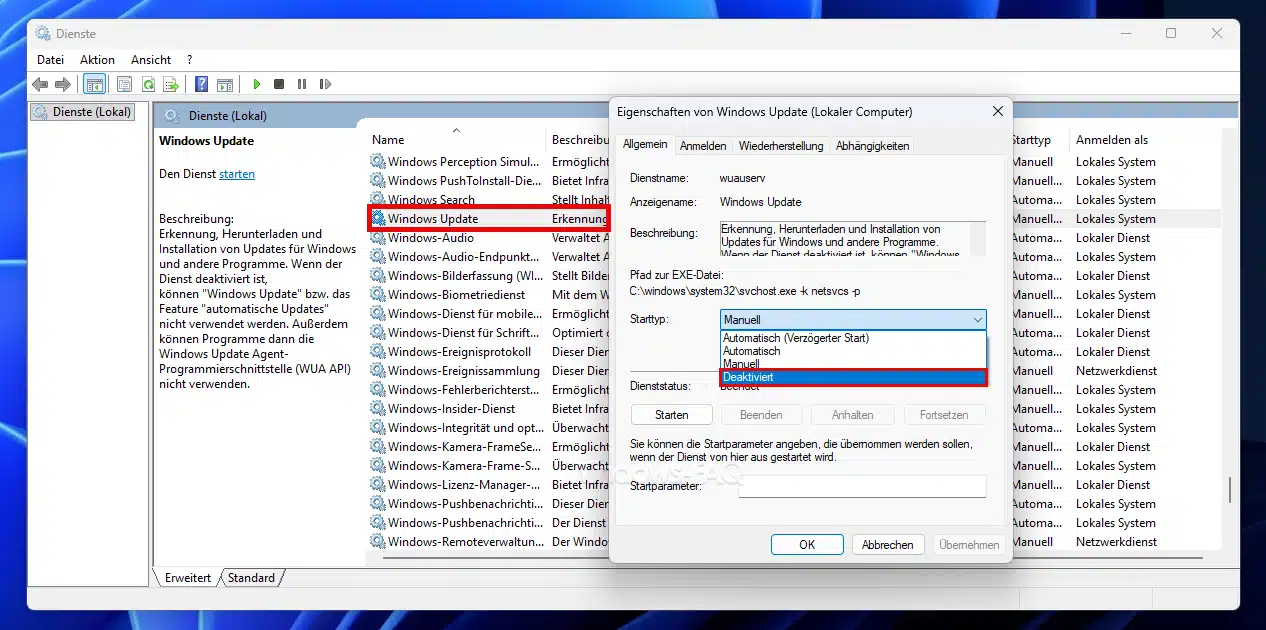Viewport: 1266px width, 630px height.
Task: Click the Pause Service toolbar icon
Action: (301, 85)
